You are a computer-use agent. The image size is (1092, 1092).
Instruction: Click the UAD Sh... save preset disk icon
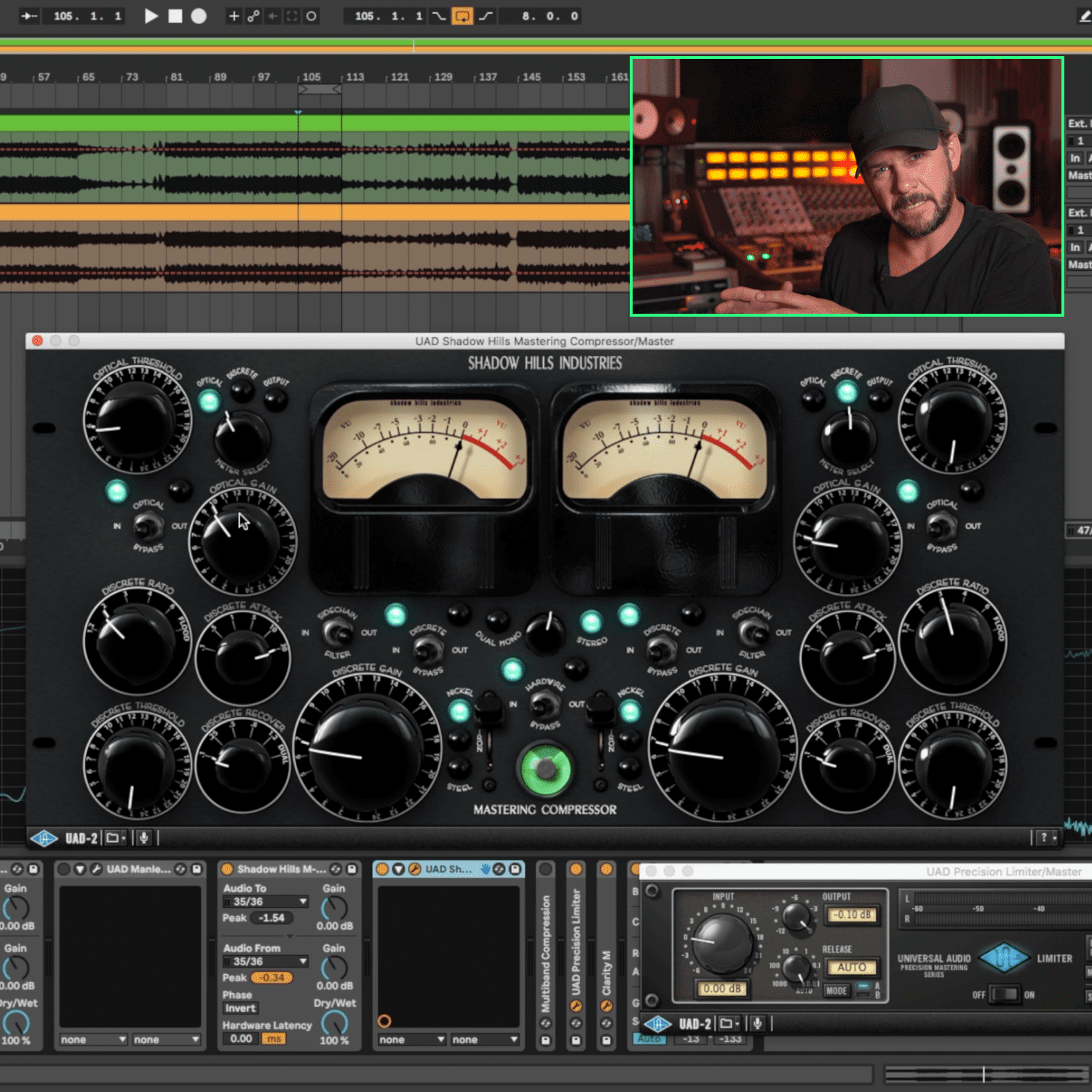[515, 869]
